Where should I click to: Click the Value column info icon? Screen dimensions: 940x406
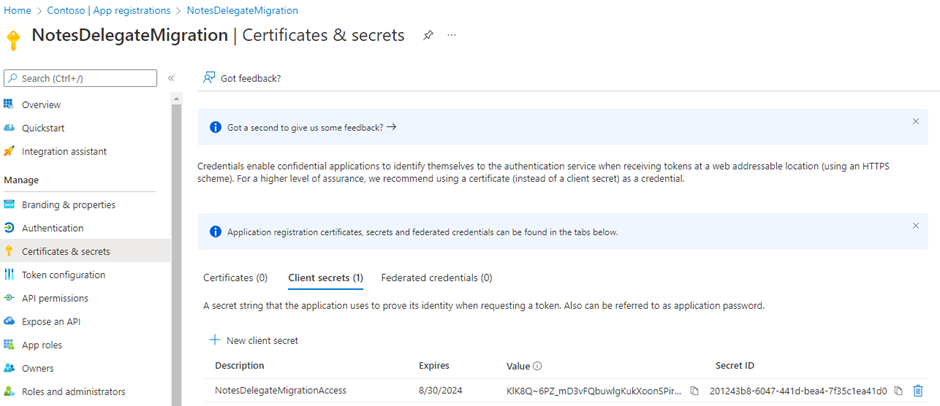[538, 366]
